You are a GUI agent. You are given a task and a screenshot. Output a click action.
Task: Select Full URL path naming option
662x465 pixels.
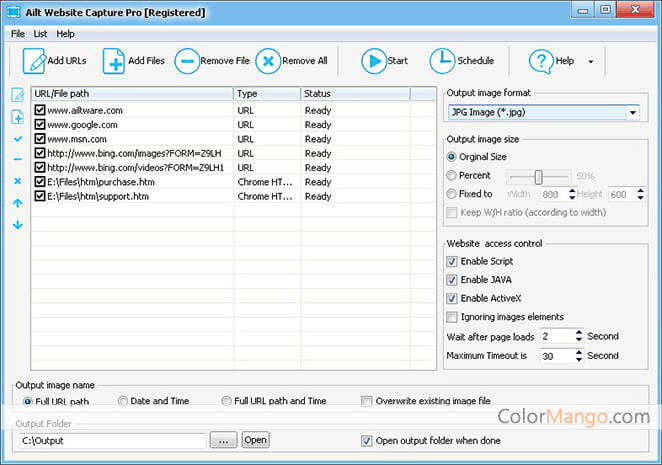click(x=27, y=401)
